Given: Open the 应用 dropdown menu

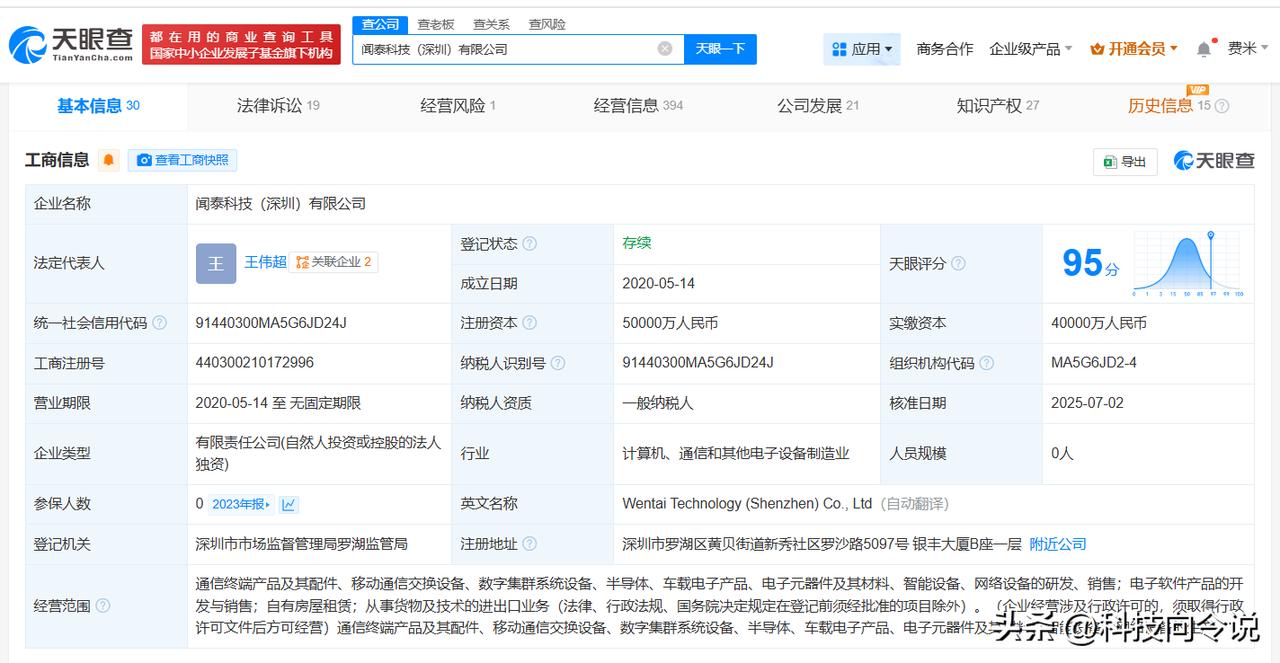Looking at the screenshot, I should [863, 48].
